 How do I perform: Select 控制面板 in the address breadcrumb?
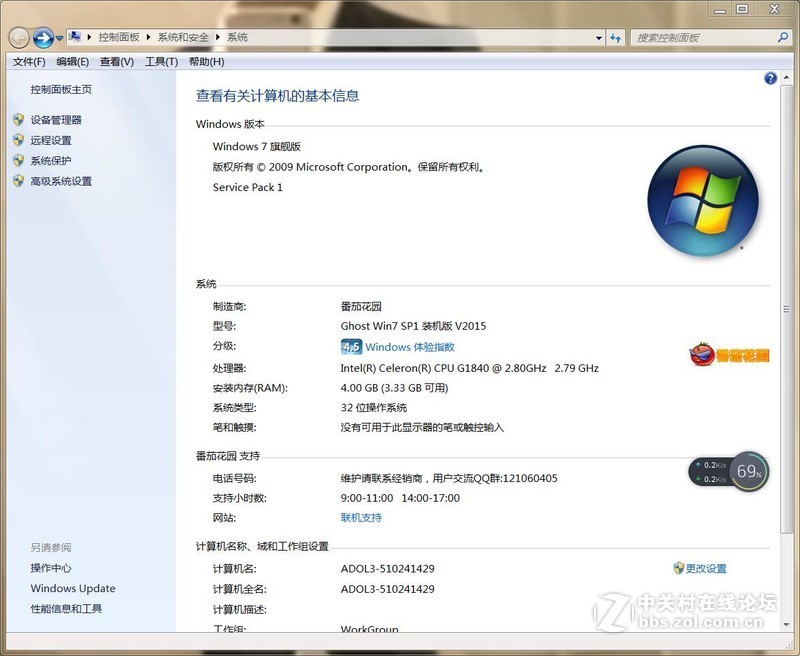tap(119, 37)
